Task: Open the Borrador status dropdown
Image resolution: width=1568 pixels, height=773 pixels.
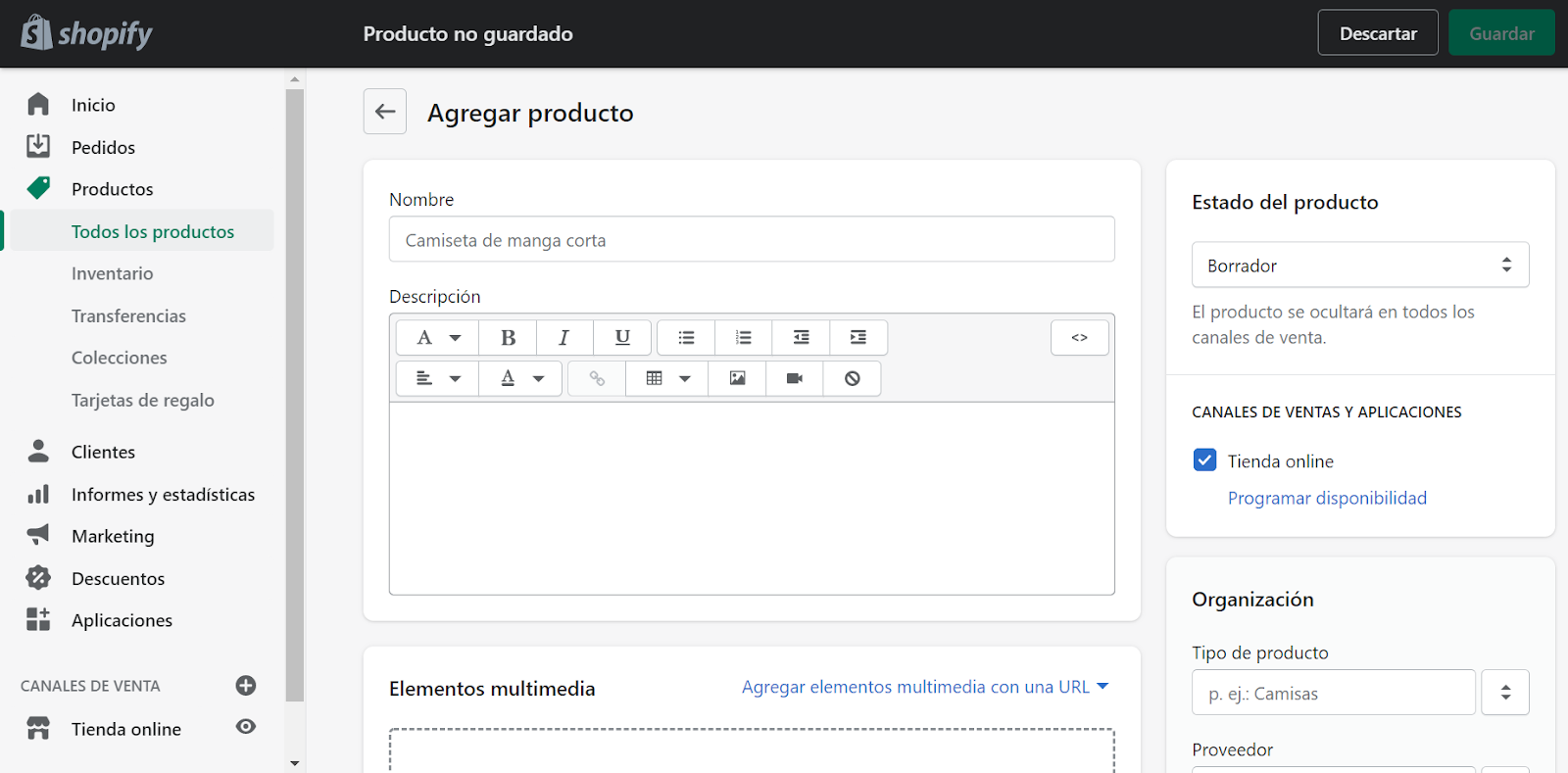Action: (1360, 265)
